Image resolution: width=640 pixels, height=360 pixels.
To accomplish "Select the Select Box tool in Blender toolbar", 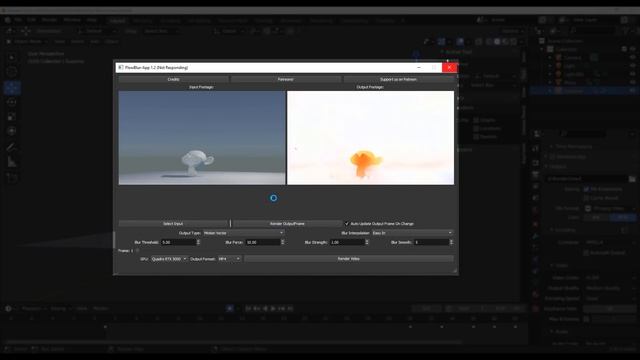I will pyautogui.click(x=11, y=58).
